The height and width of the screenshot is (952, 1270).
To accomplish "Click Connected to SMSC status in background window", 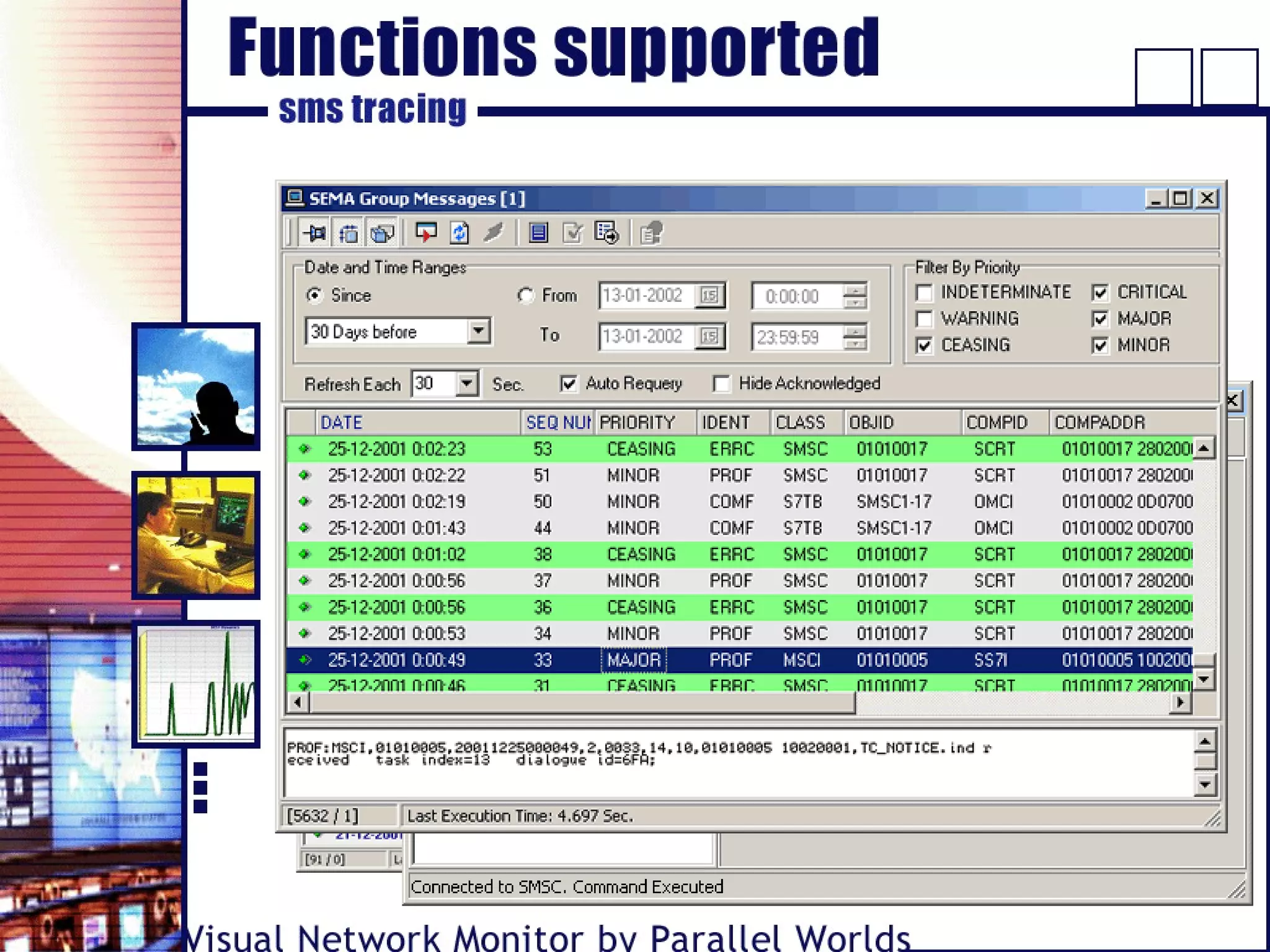I will [566, 887].
